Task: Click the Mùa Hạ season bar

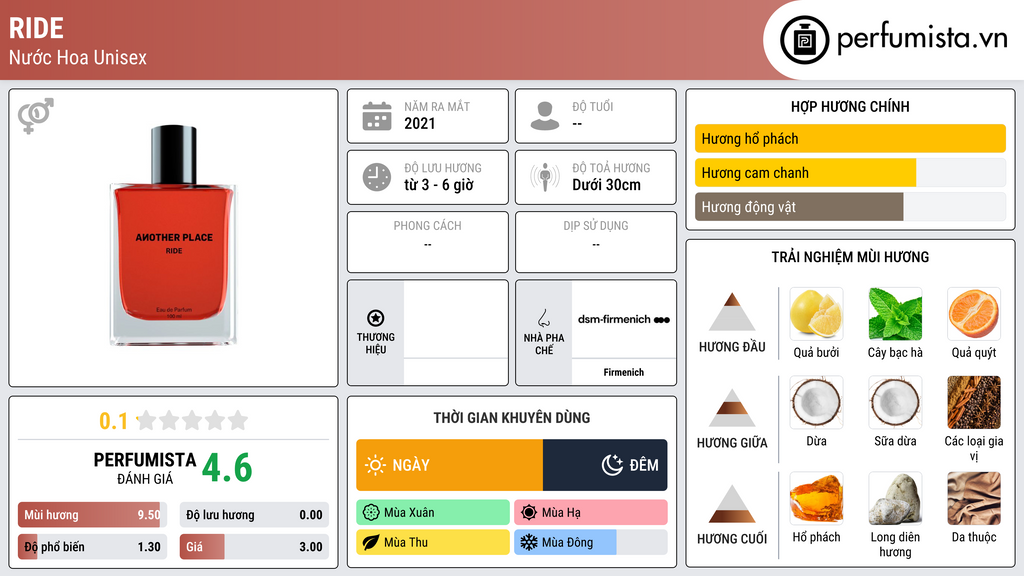Action: tap(591, 513)
